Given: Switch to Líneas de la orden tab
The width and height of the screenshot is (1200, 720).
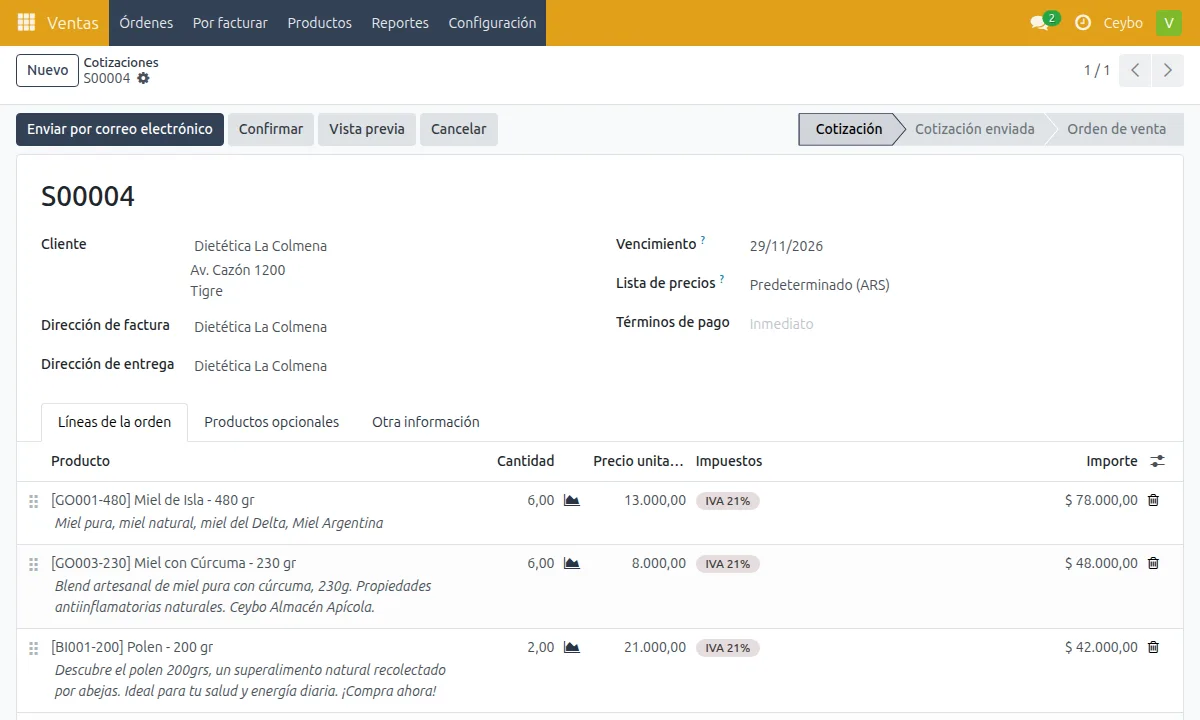Looking at the screenshot, I should [x=114, y=422].
